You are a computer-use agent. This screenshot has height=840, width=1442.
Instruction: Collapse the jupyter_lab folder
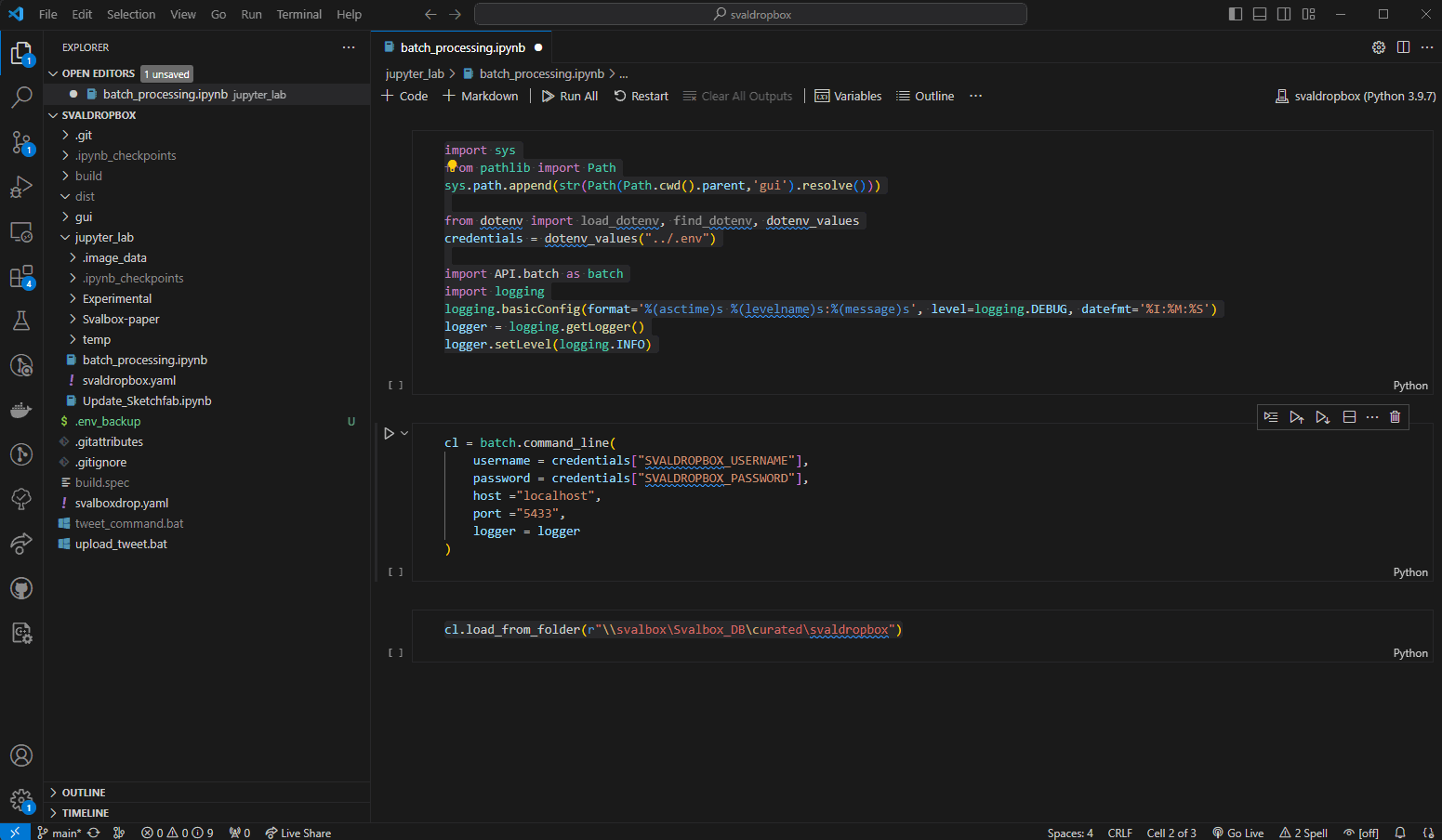click(65, 238)
